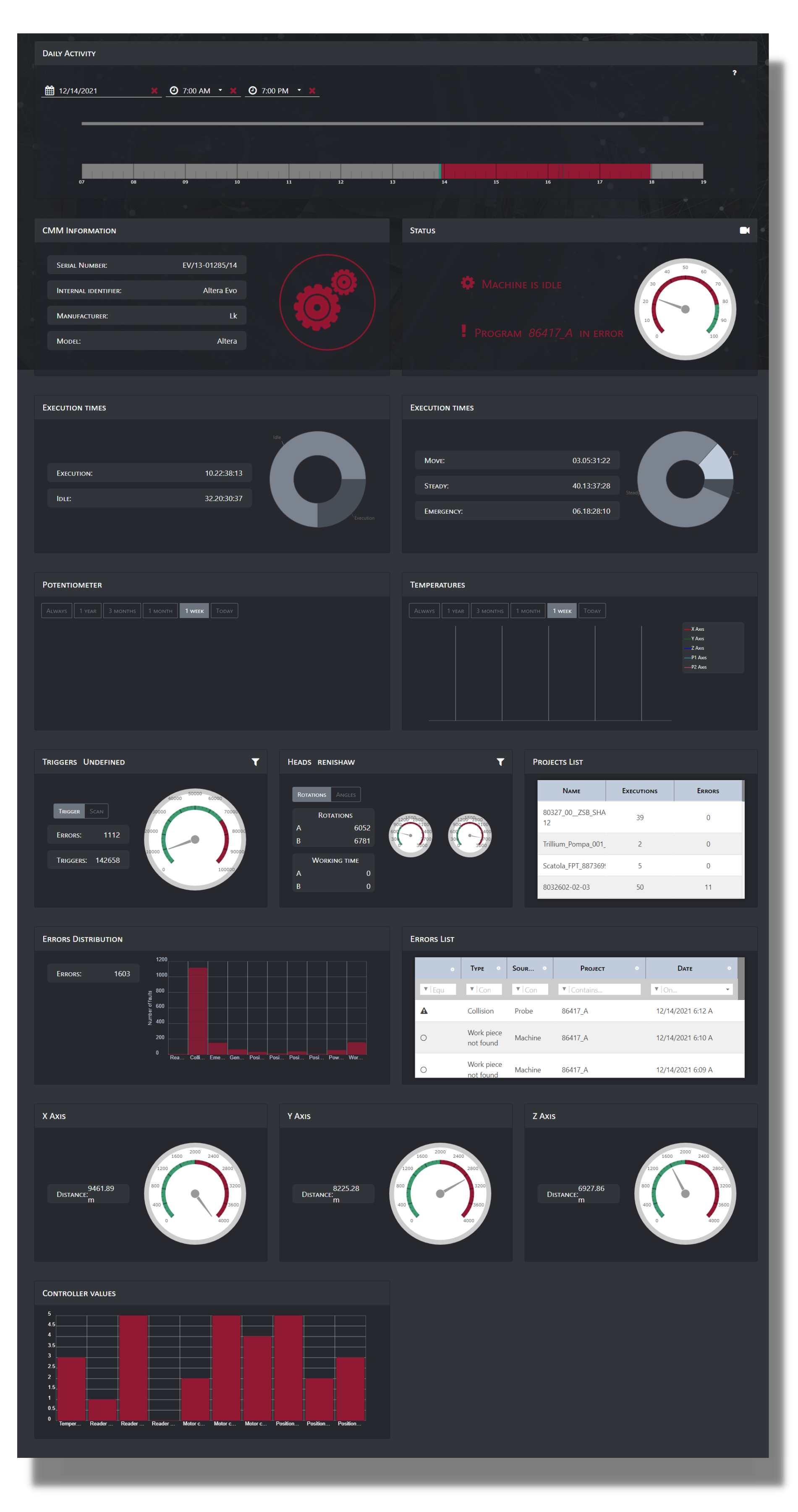Click the 12/14/2021 date input field
Image resolution: width=798 pixels, height=1512 pixels.
pos(102,90)
